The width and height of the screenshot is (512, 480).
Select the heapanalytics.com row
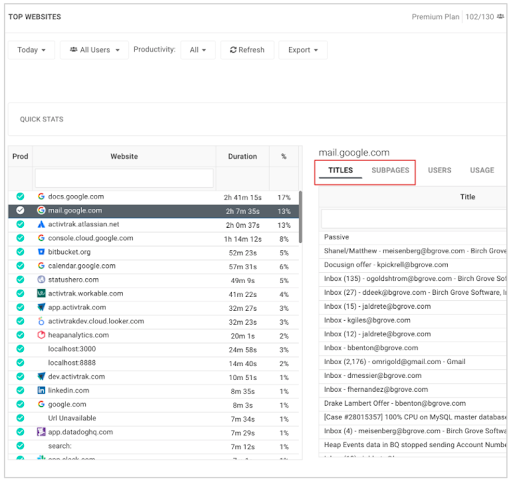[x=154, y=335]
